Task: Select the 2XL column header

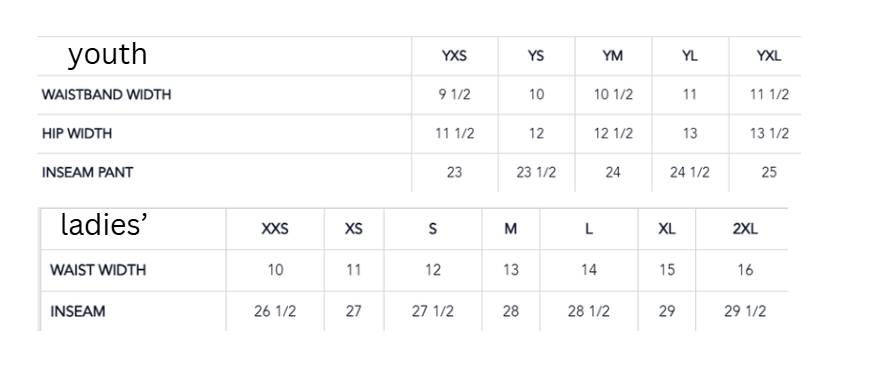Action: pyautogui.click(x=745, y=229)
